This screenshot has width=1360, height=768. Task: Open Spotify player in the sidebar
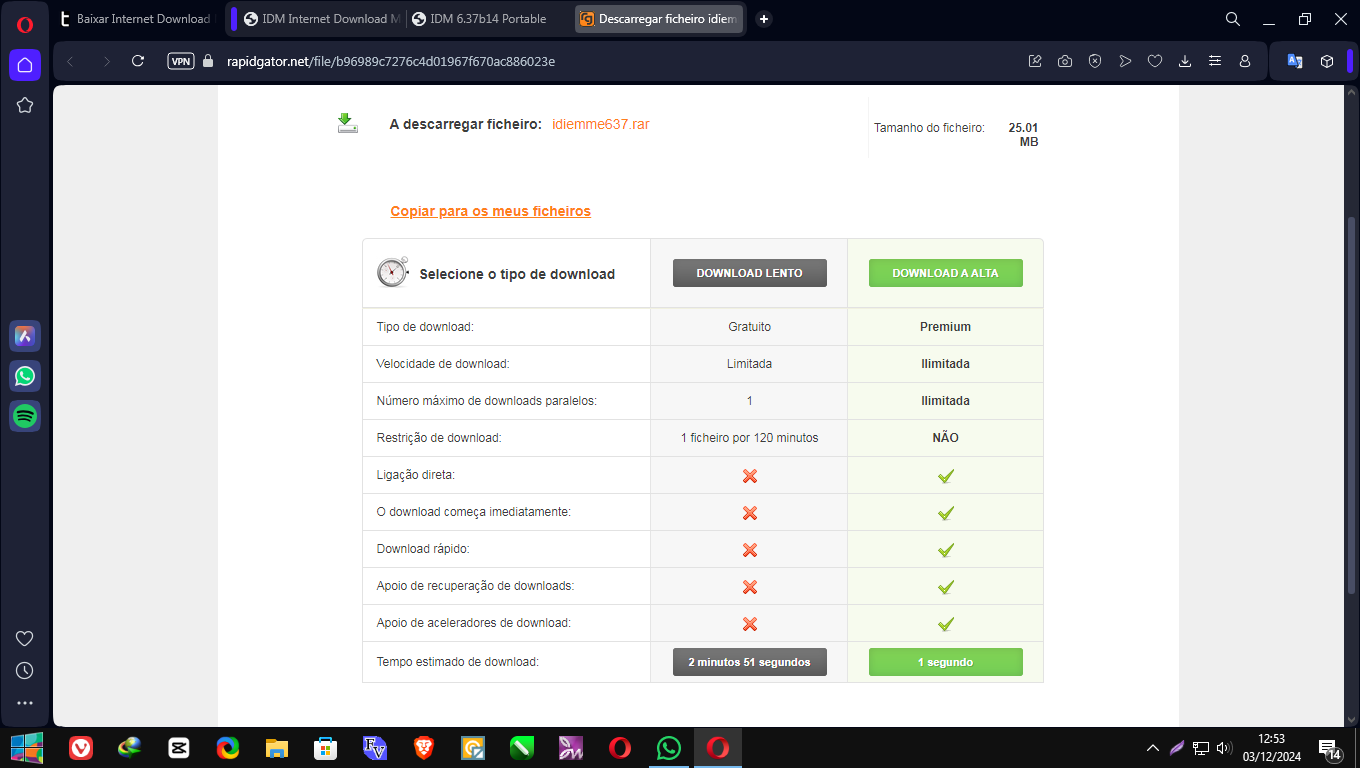pyautogui.click(x=25, y=416)
